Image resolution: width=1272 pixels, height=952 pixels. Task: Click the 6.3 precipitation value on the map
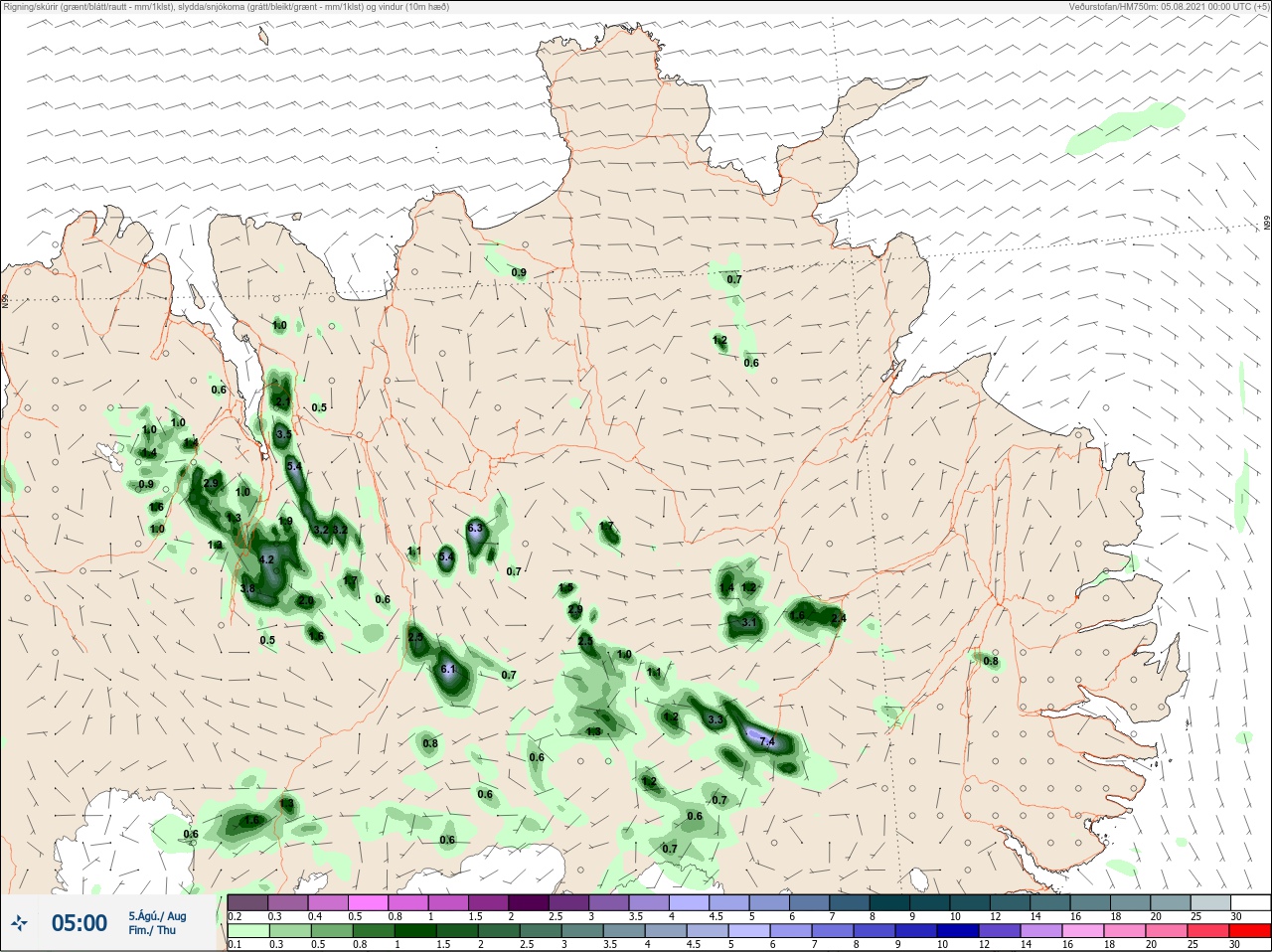click(x=475, y=528)
